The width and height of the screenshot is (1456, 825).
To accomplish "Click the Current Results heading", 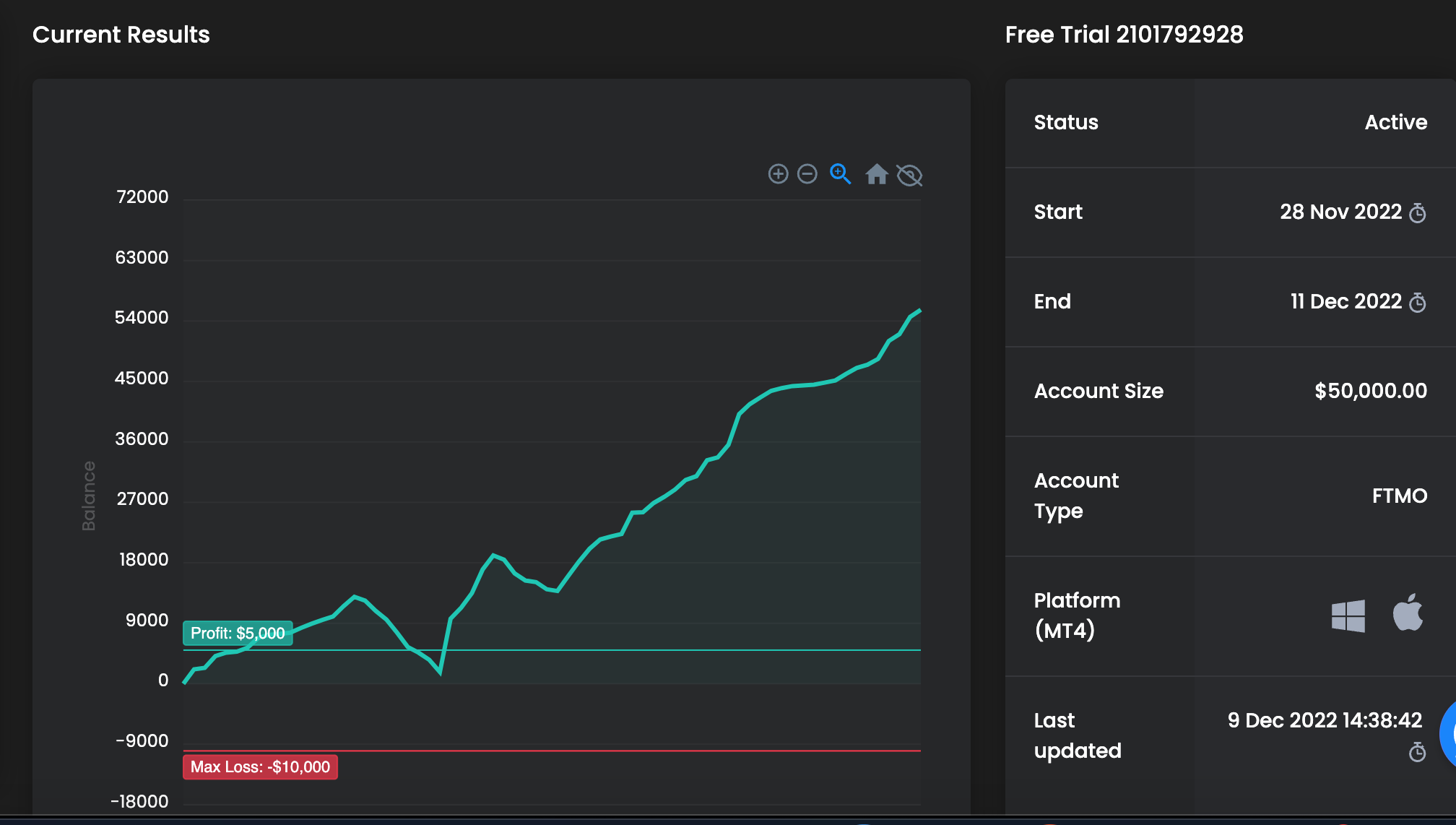I will click(121, 35).
